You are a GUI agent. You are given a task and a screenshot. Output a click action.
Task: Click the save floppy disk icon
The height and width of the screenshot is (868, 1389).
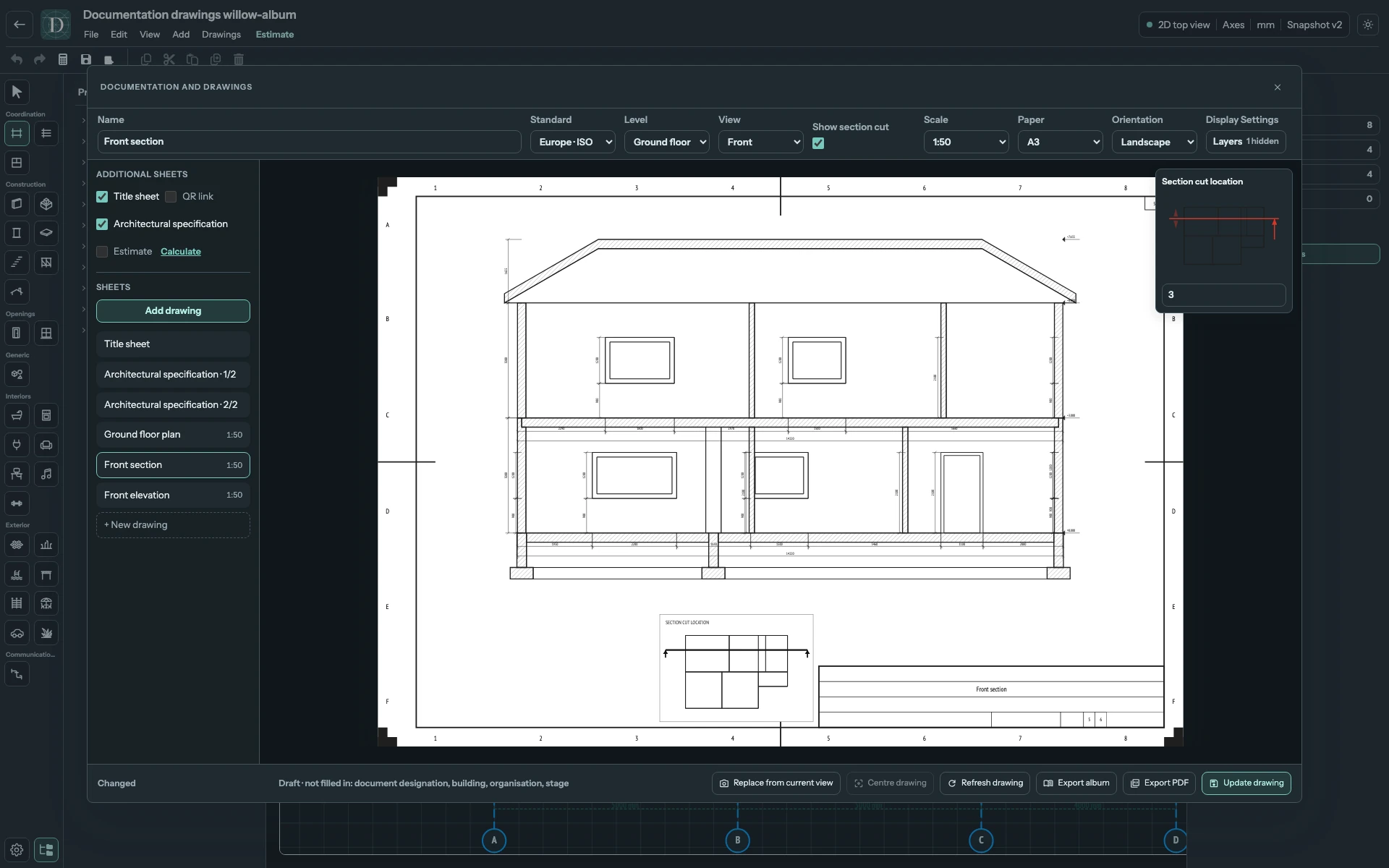click(86, 59)
